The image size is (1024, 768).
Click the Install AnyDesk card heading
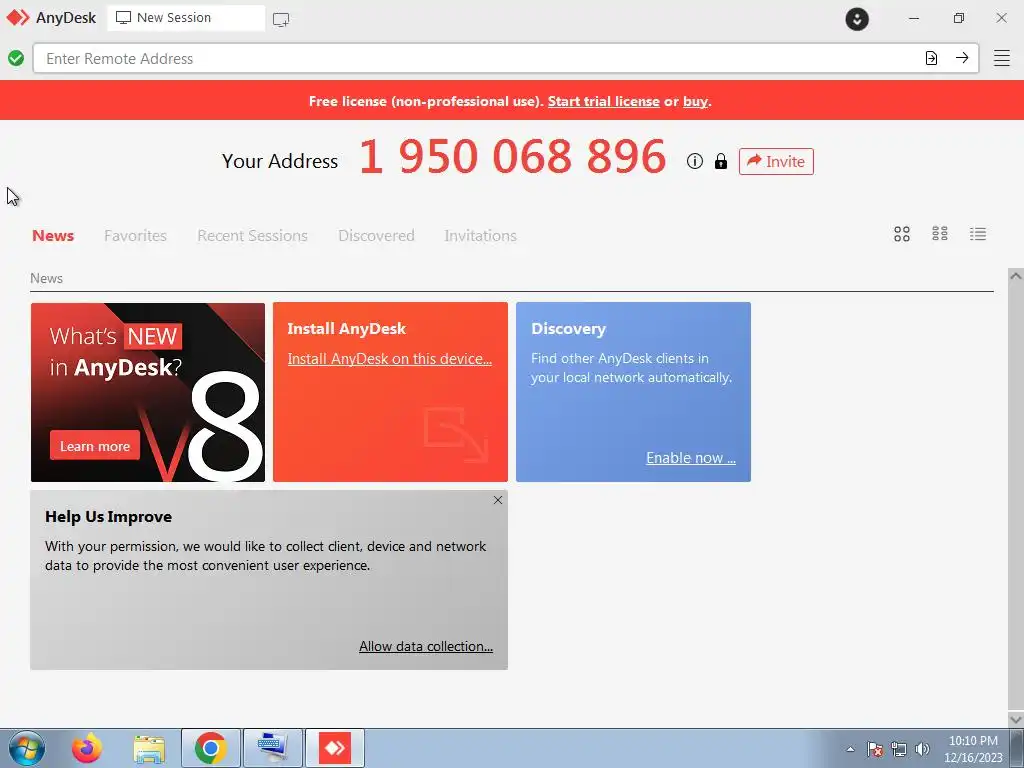point(347,328)
